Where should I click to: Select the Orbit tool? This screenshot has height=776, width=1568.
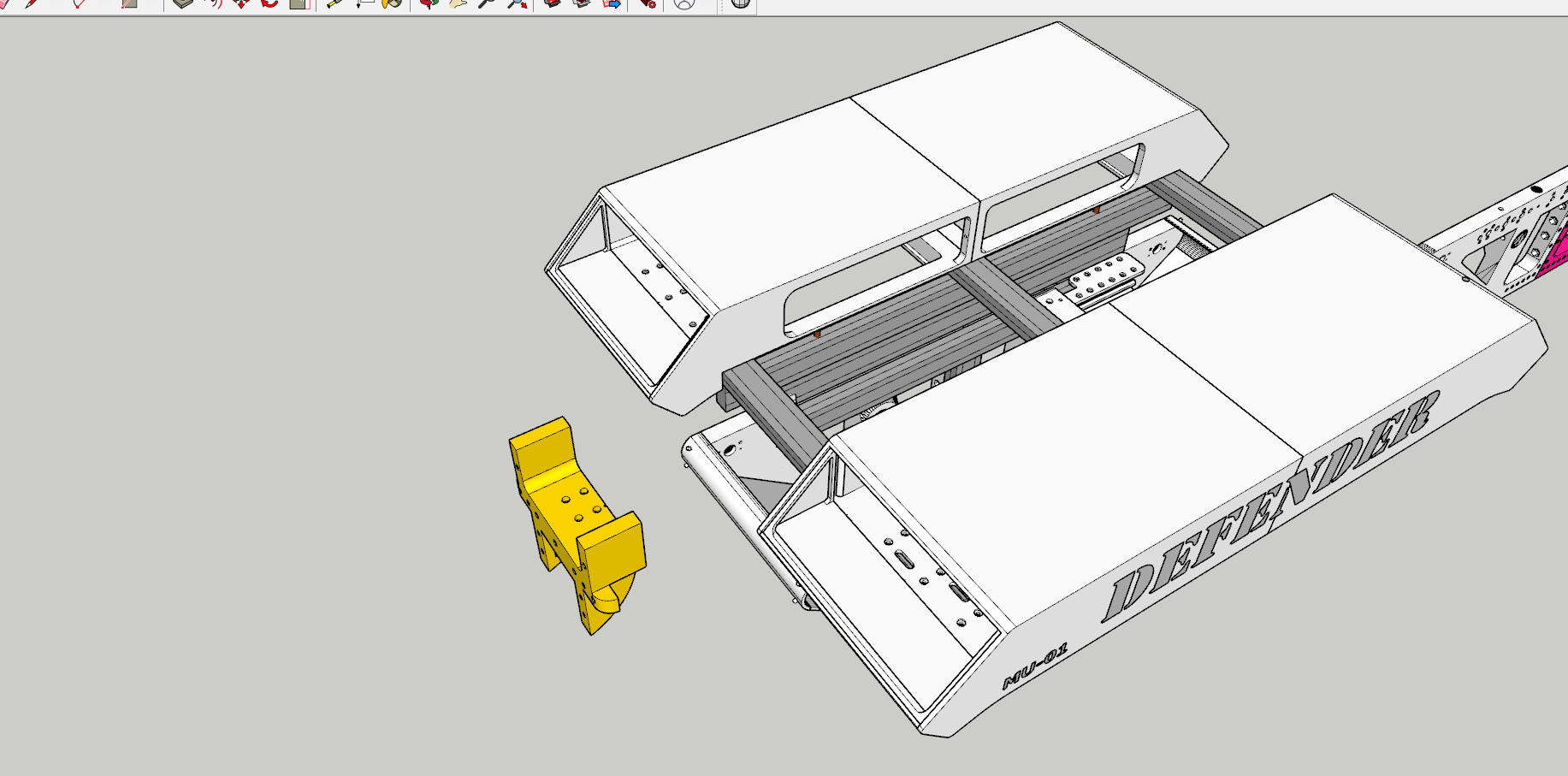[x=429, y=3]
